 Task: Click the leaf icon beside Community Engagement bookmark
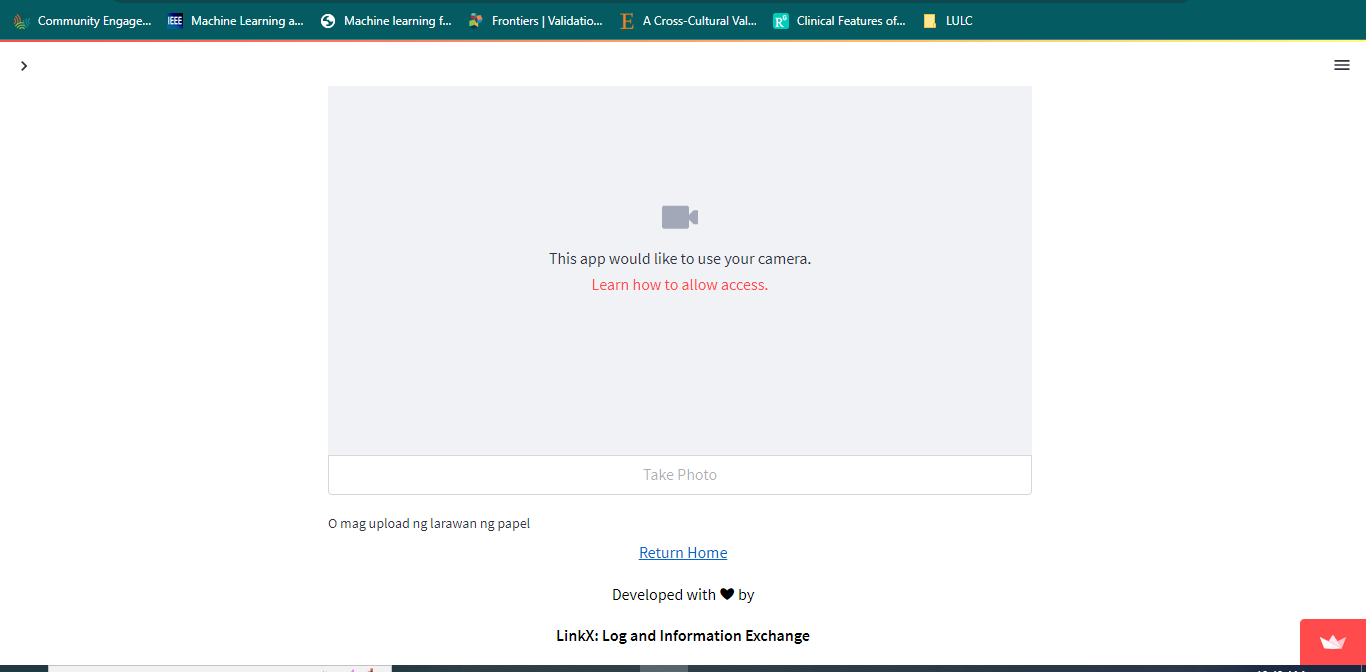point(21,20)
